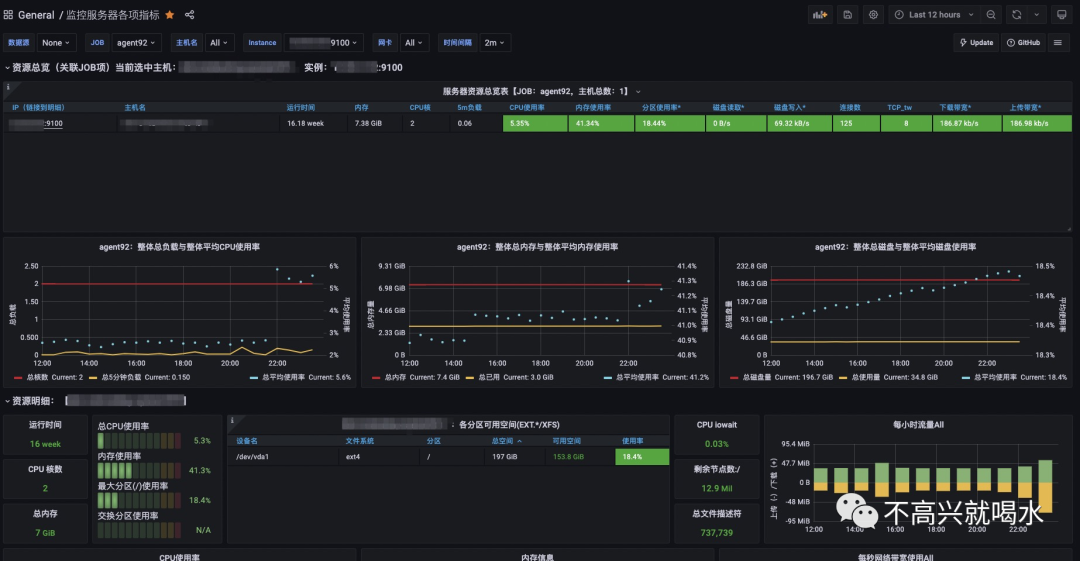Sort partitions table by 总空间 column
This screenshot has width=1080, height=561.
click(506, 441)
